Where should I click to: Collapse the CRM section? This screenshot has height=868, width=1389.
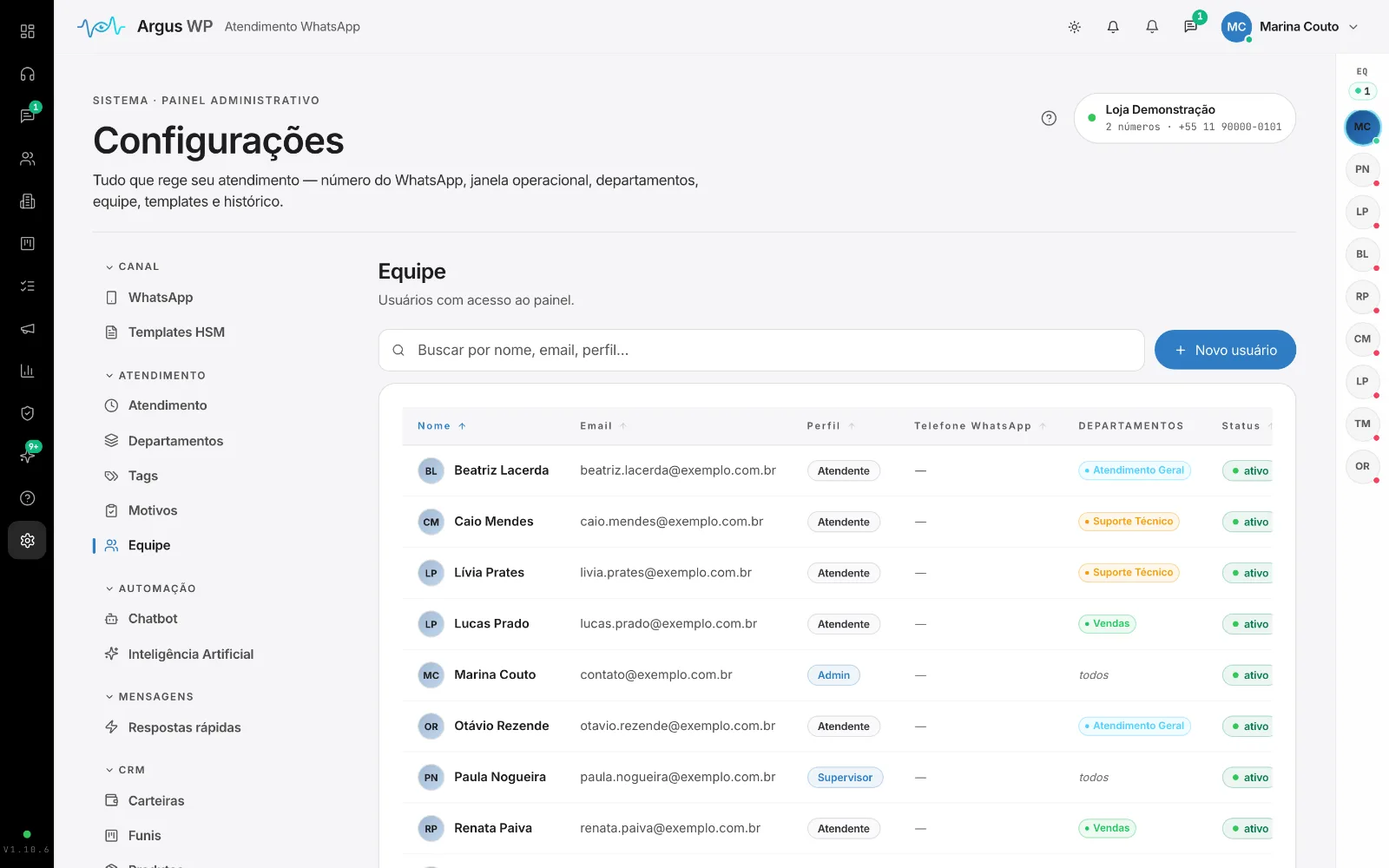125,770
